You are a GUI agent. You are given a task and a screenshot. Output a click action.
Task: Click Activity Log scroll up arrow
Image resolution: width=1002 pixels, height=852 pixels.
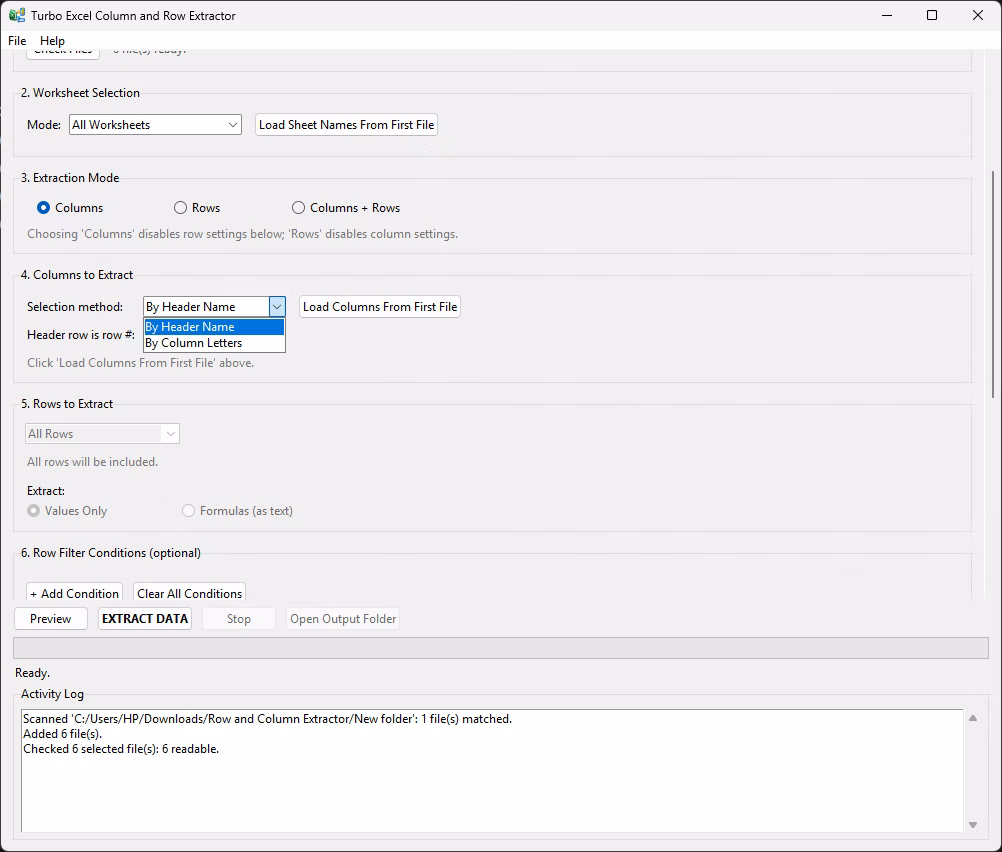tap(973, 718)
